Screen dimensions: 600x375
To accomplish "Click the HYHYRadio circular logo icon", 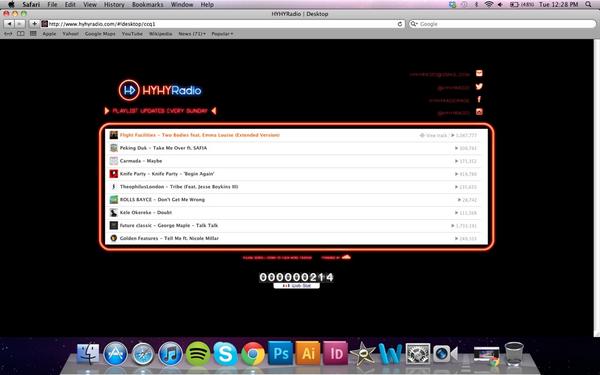I will [x=129, y=90].
